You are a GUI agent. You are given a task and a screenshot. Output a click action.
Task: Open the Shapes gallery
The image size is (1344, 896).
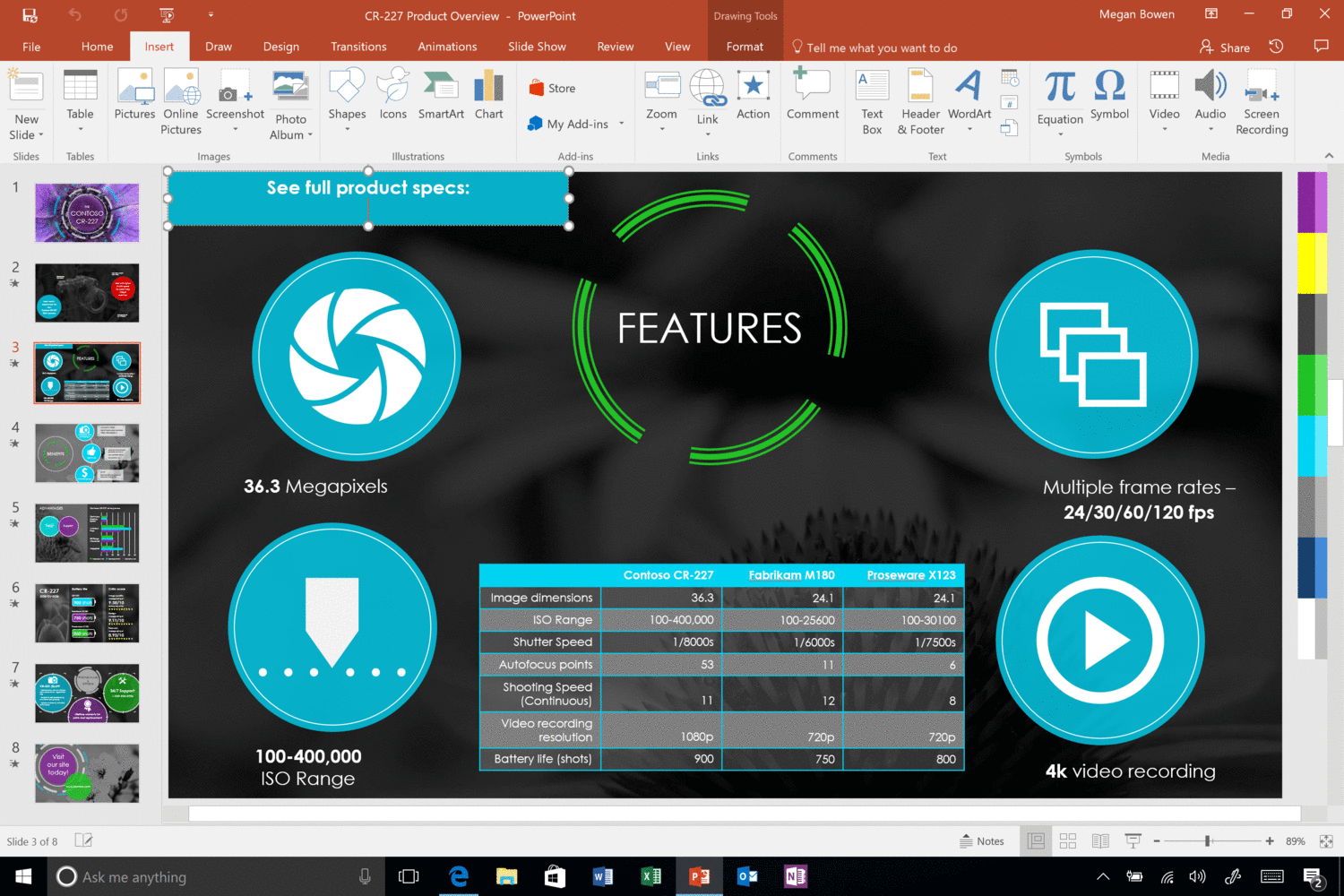pos(347,99)
